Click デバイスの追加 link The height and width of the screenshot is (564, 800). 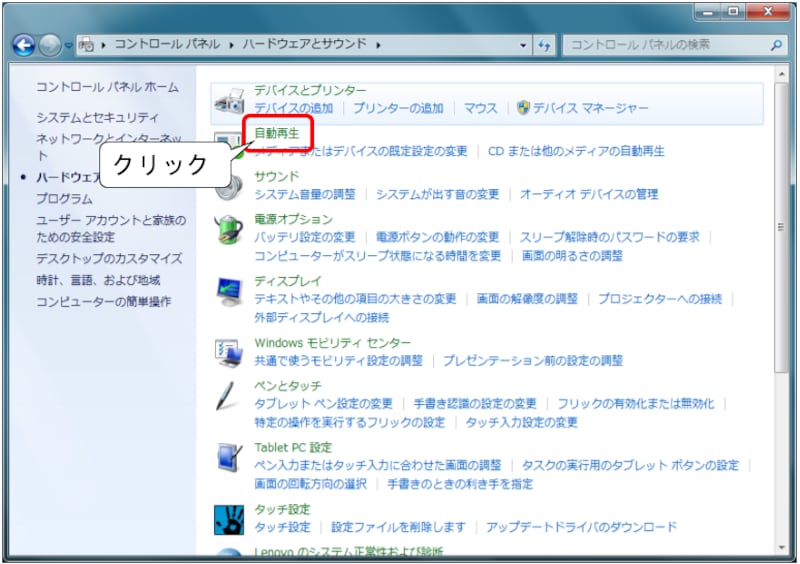[293, 108]
